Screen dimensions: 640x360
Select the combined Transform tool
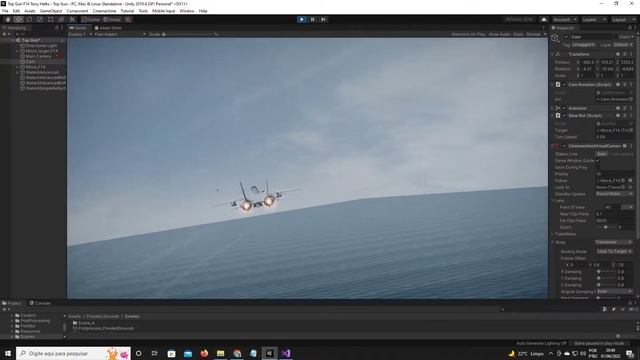(61, 20)
